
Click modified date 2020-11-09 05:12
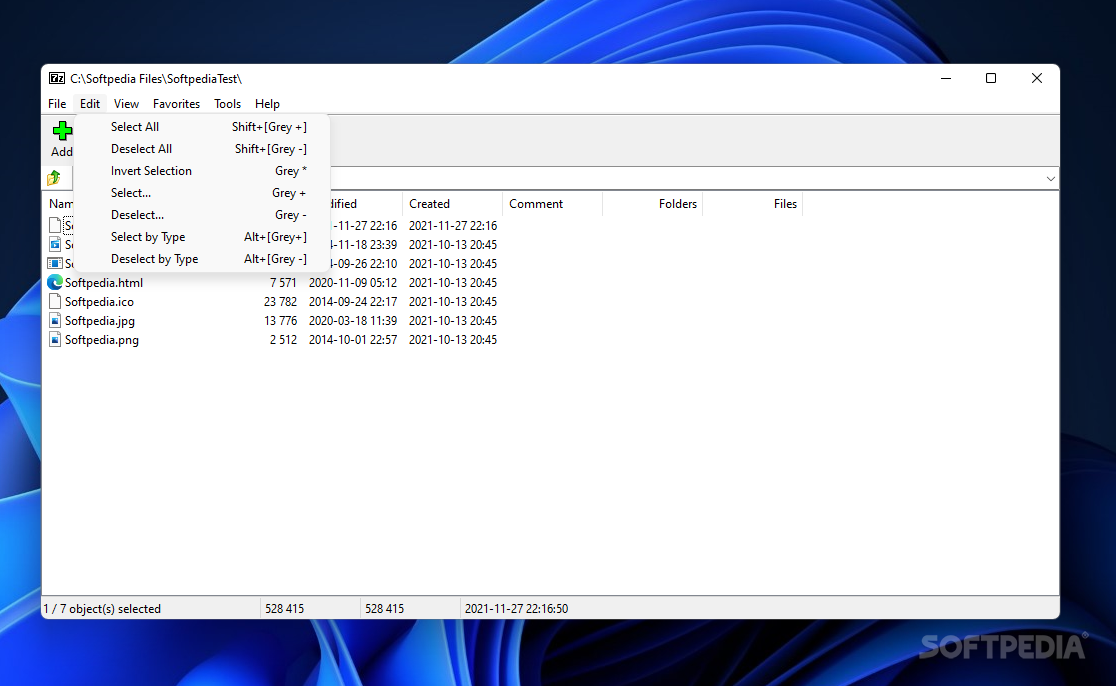pyautogui.click(x=353, y=283)
